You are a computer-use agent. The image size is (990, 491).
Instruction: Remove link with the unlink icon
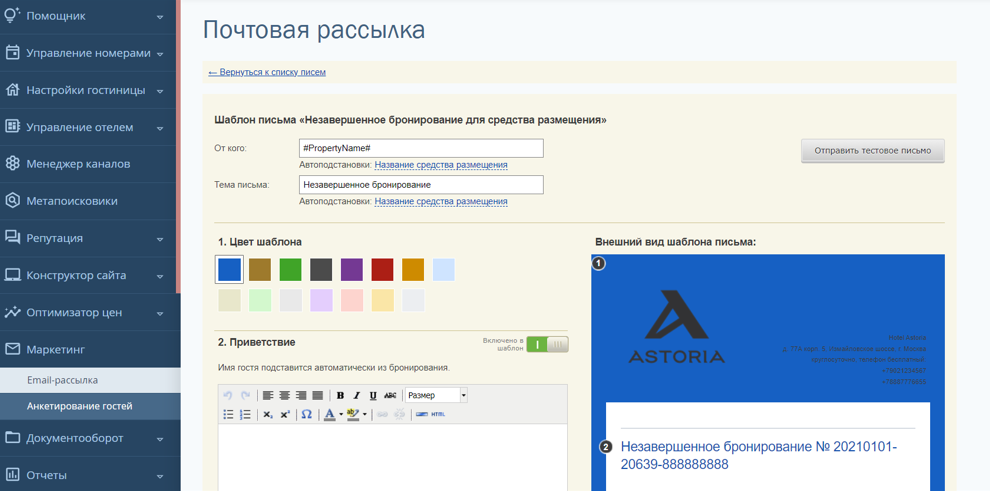point(399,415)
